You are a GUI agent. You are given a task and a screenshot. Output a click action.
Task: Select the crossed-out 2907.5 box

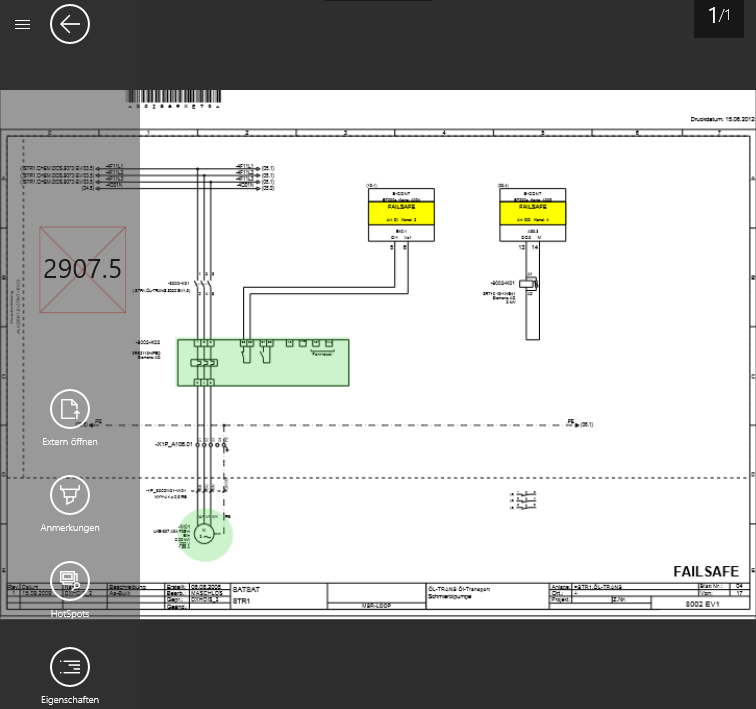[83, 269]
